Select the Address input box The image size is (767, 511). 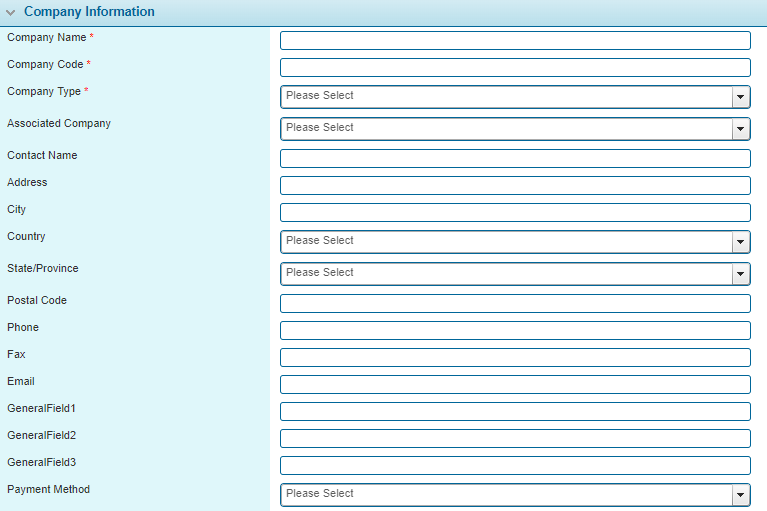(515, 186)
